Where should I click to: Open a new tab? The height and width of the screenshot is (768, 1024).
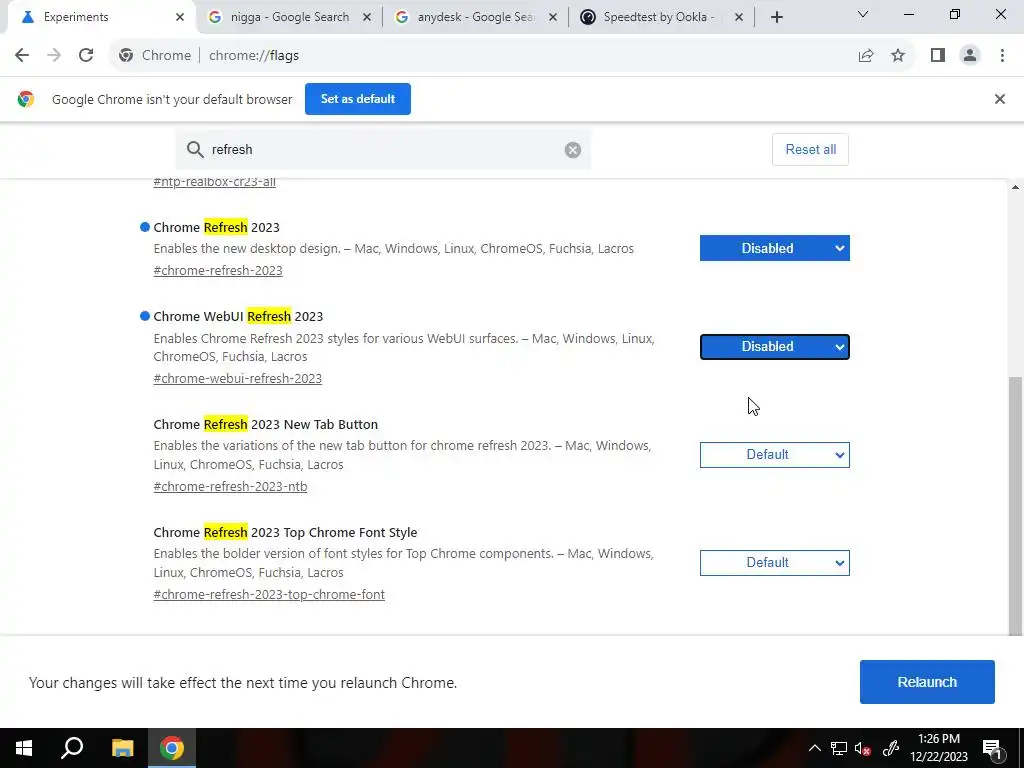[776, 18]
